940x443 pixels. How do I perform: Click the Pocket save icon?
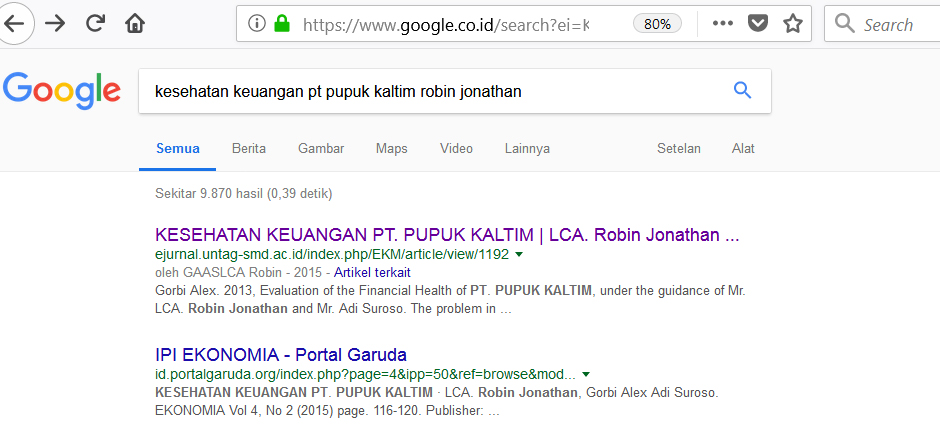759,24
